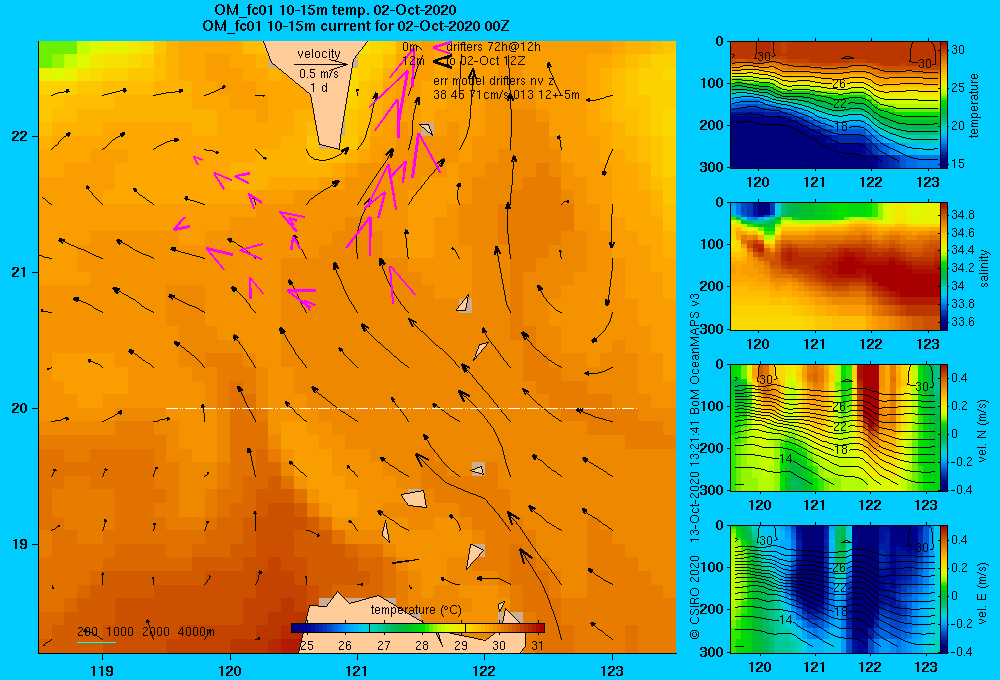Click the "vel. N (m/s)" colorbar label
The image size is (1000, 680).
983,431
